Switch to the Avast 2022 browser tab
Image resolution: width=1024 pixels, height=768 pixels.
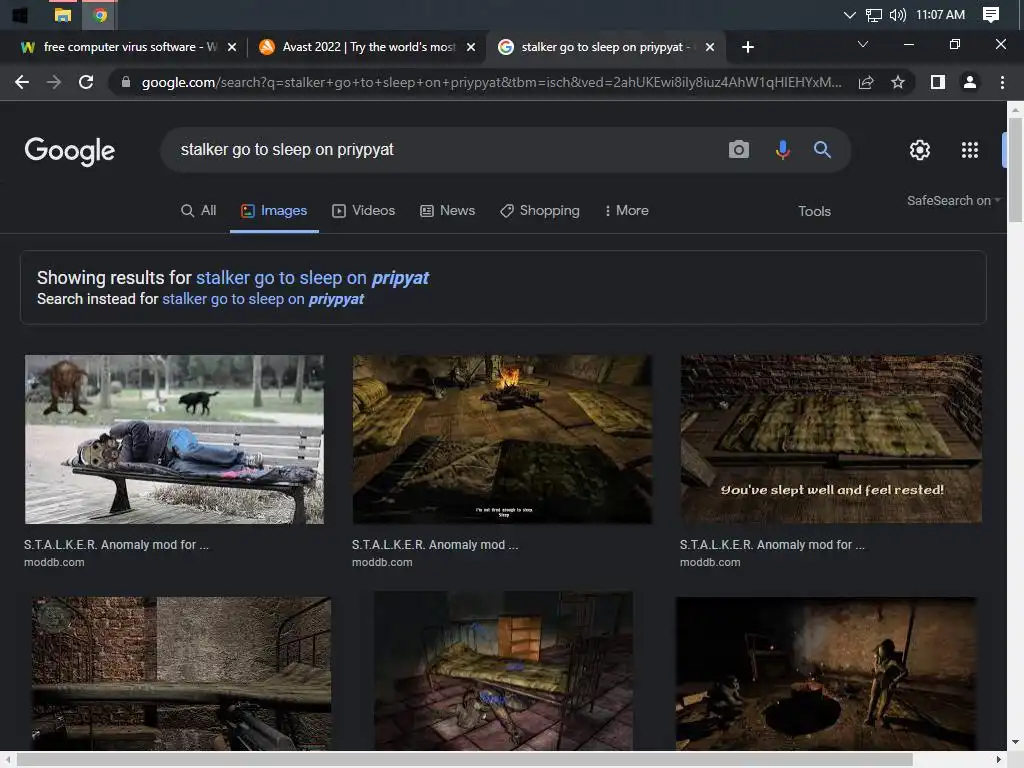point(368,47)
